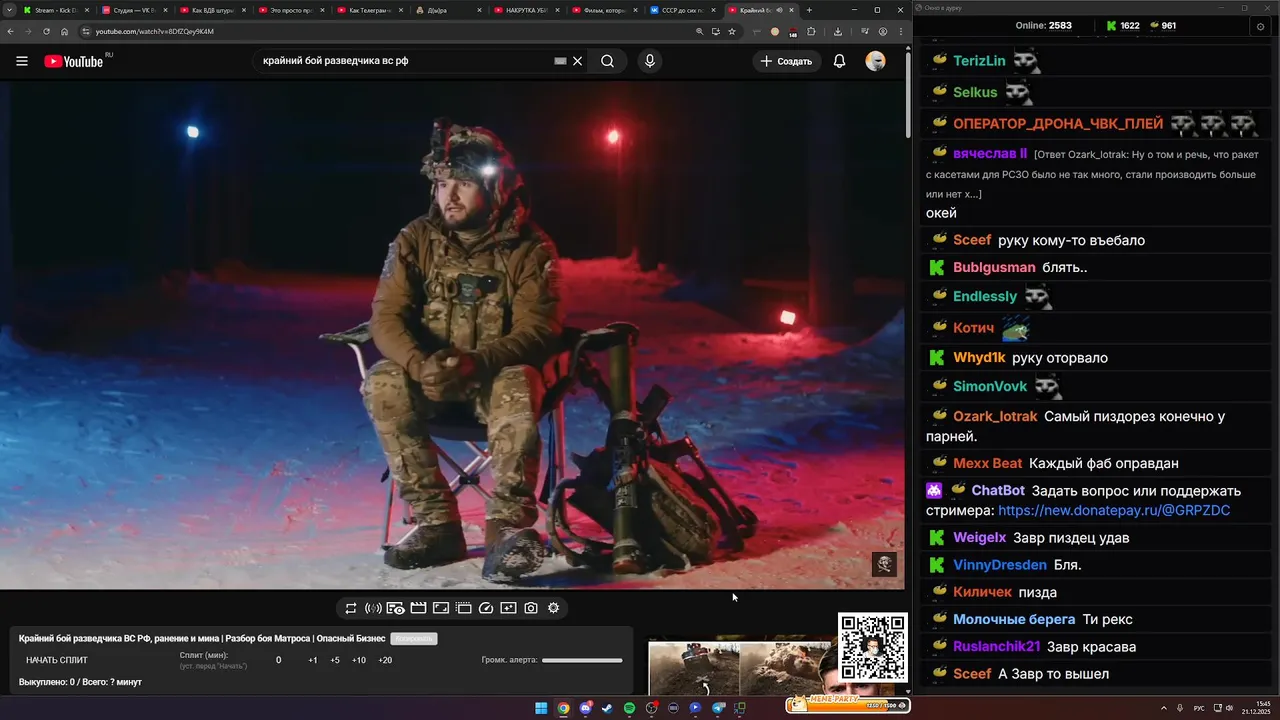Image resolution: width=1280 pixels, height=720 pixels.
Task: Click the НАЧАТЬ СПЛИТ button
Action: (x=57, y=660)
